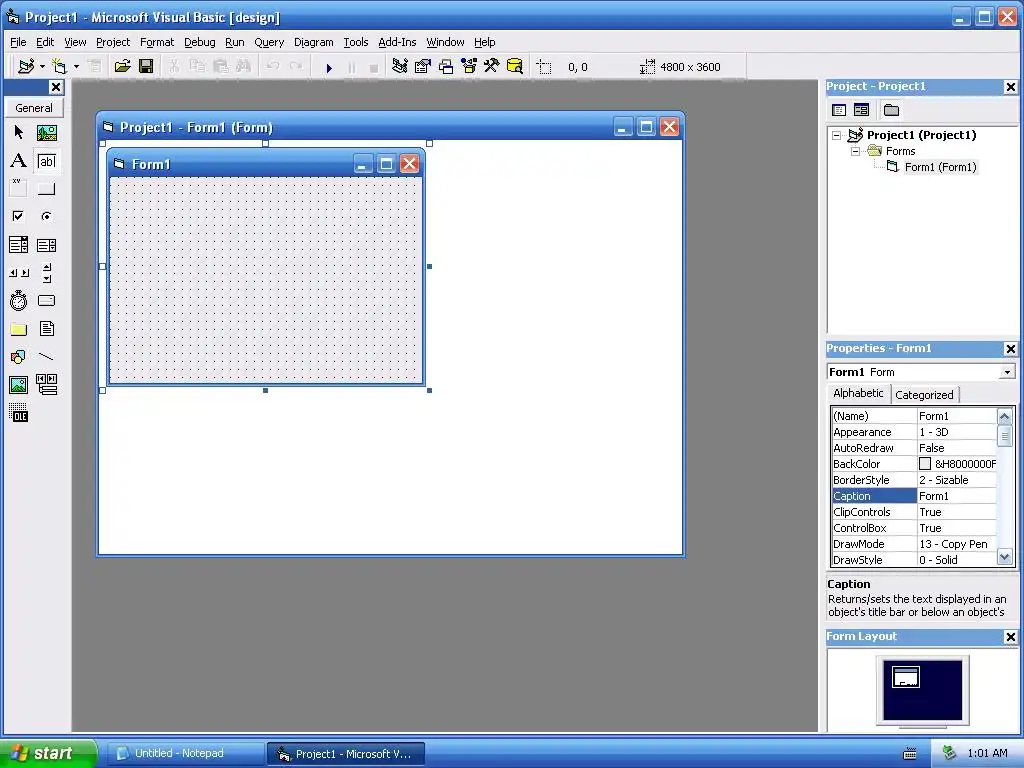Select the Pointer tool in toolbox

tap(18, 133)
